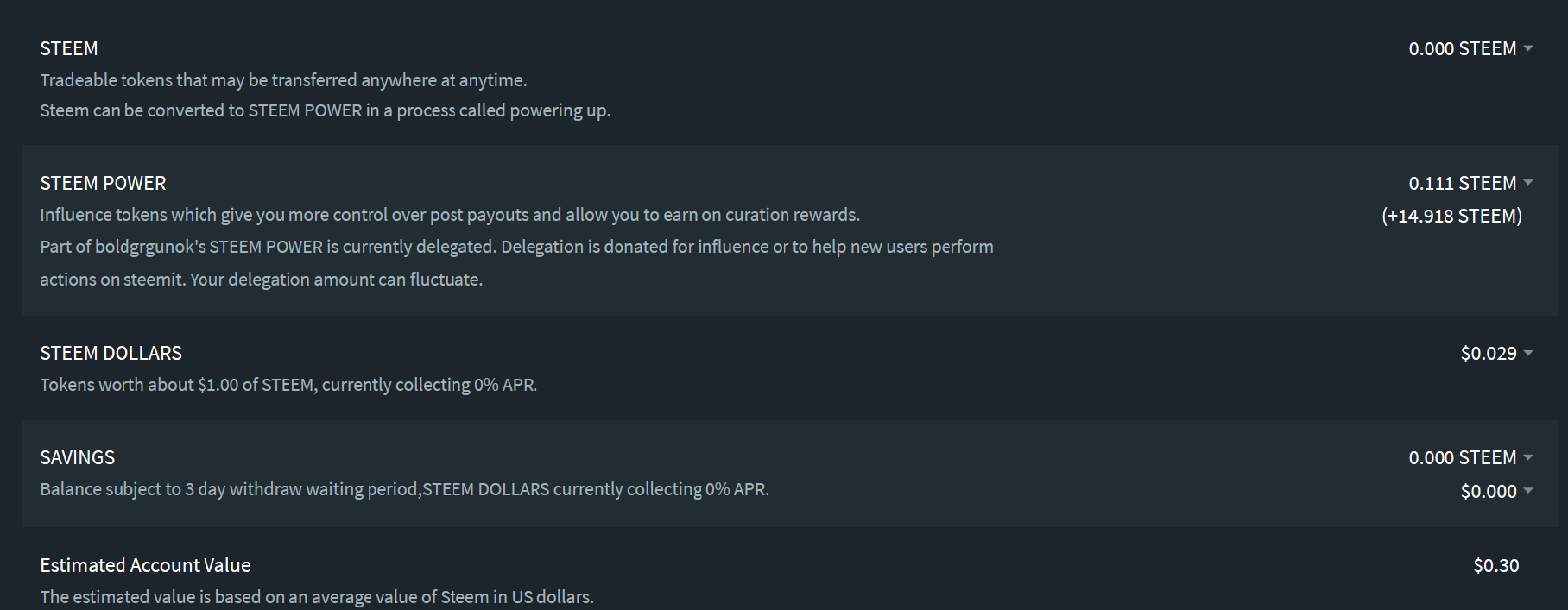The width and height of the screenshot is (1568, 610).
Task: Click the 'Tradeable tokens' description line
Action: click(x=283, y=80)
